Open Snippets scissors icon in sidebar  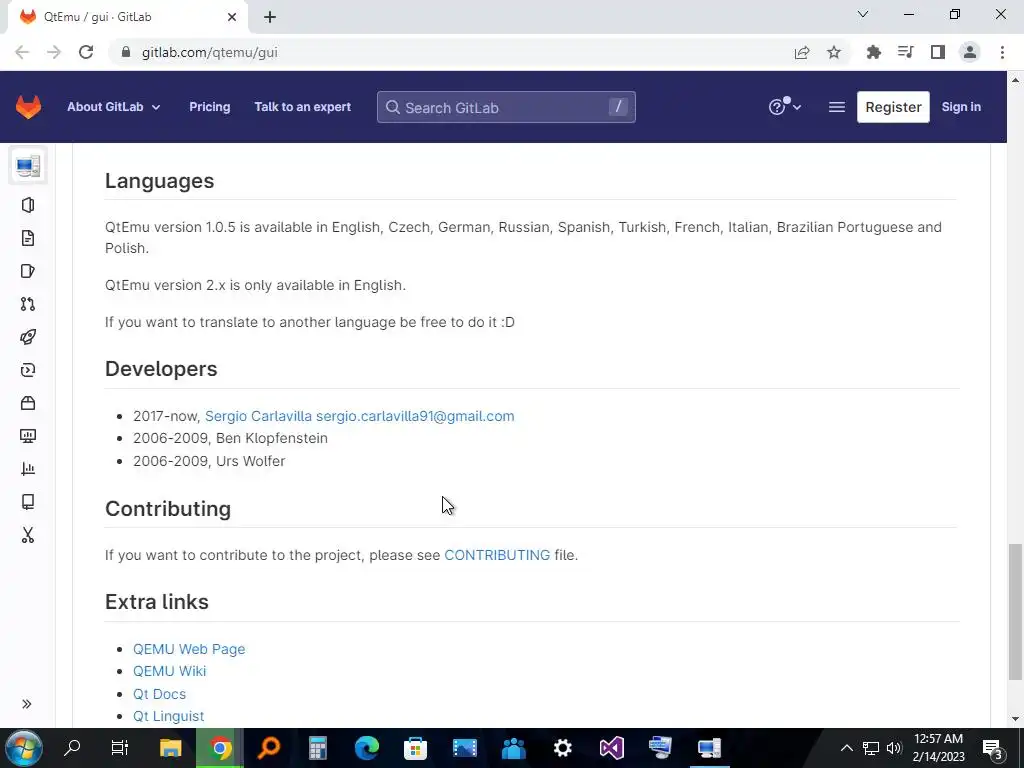pyautogui.click(x=28, y=535)
